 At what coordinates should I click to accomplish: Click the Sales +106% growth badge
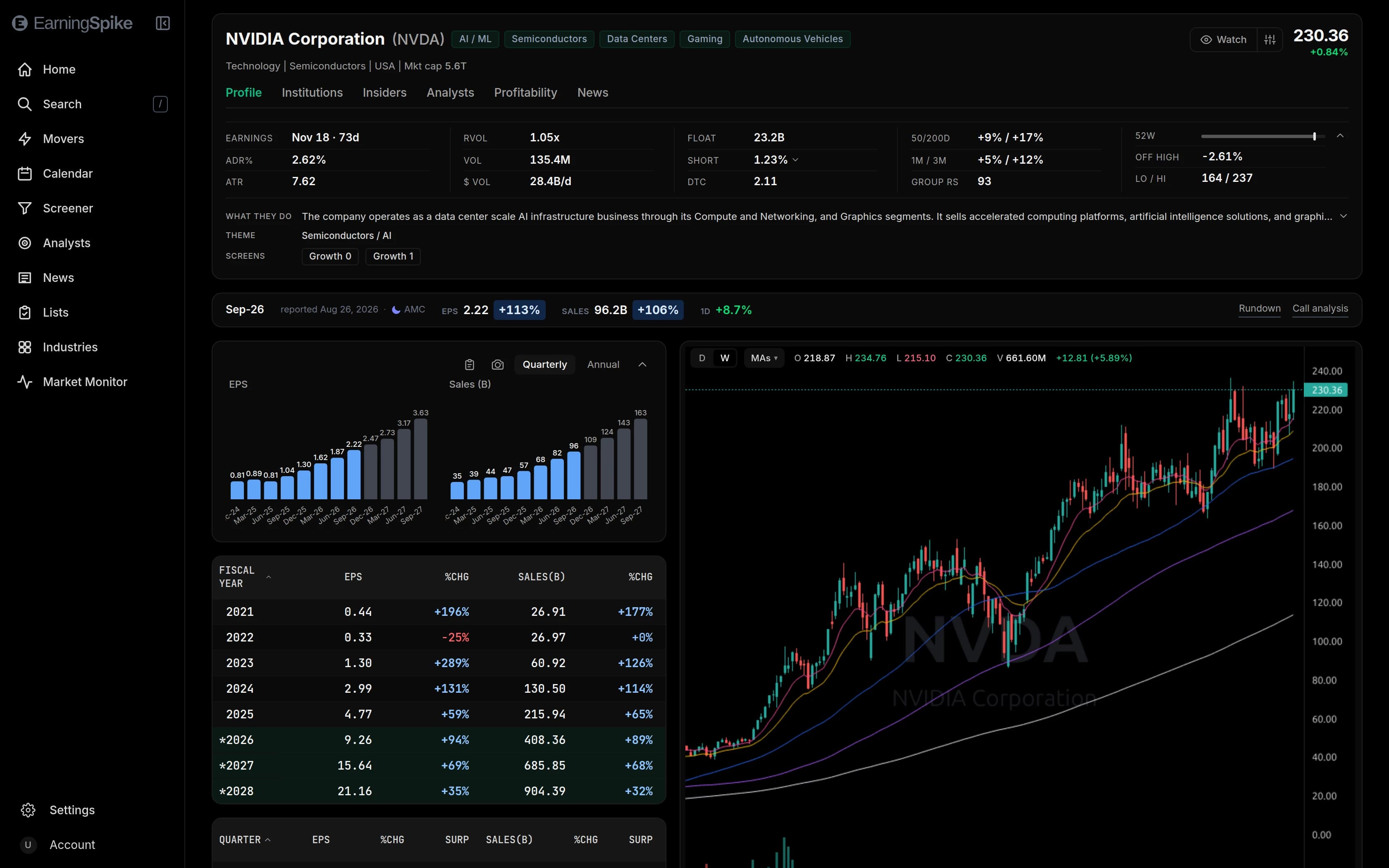(658, 310)
